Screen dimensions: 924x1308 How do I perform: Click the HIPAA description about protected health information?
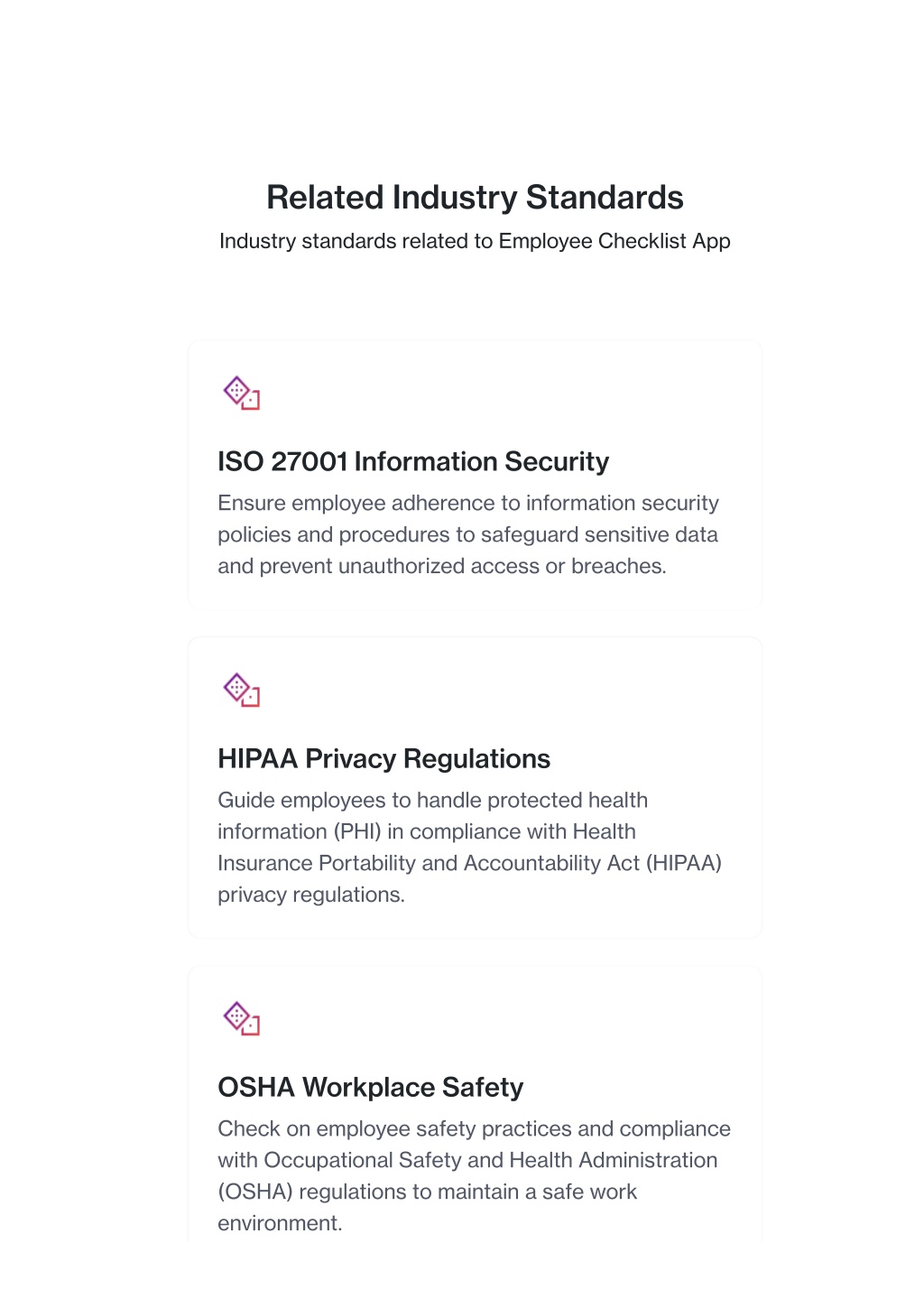click(470, 848)
